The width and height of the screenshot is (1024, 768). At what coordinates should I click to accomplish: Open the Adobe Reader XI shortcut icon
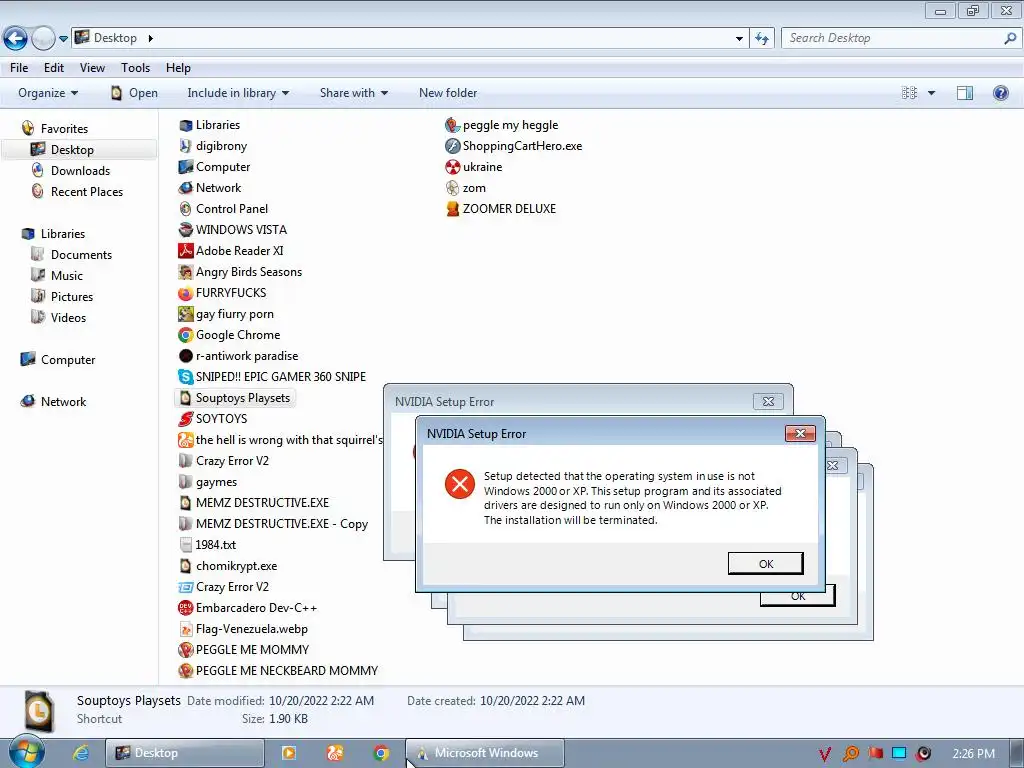pos(185,251)
